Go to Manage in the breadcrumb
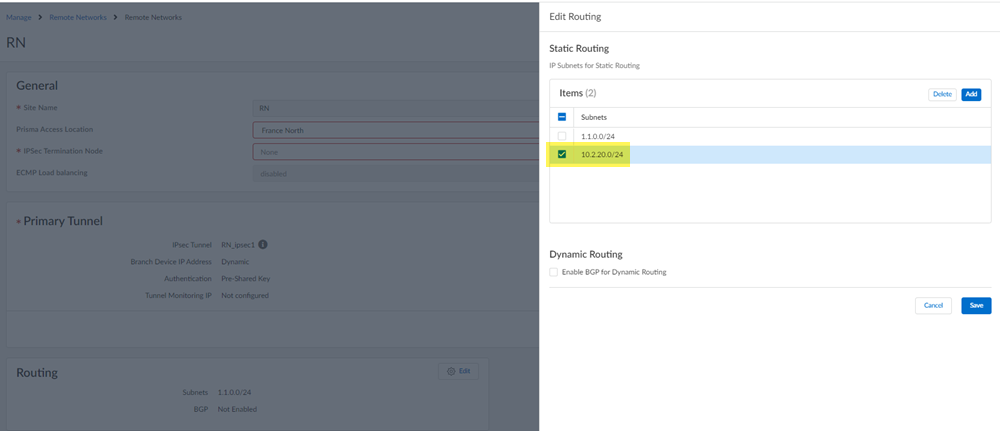Image resolution: width=1000 pixels, height=431 pixels. tap(19, 17)
